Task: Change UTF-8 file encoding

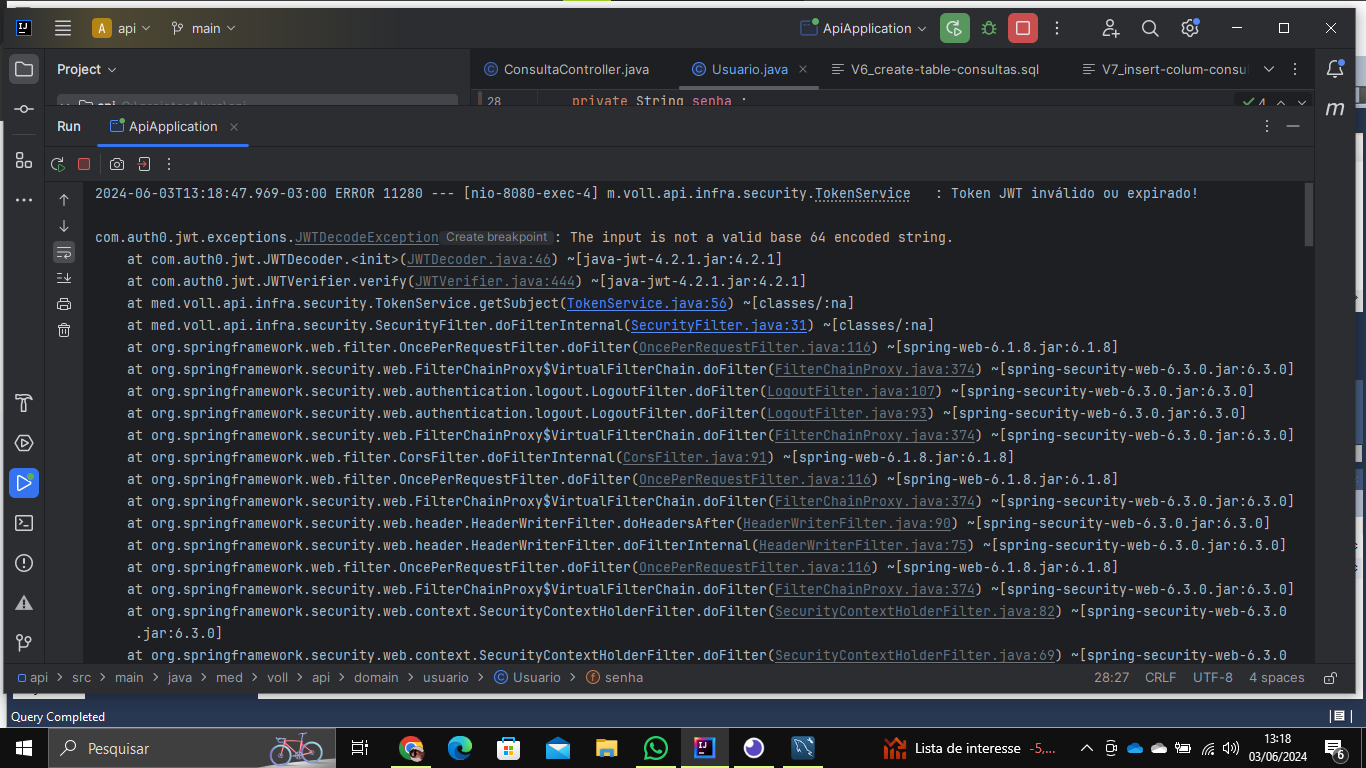Action: tap(1213, 678)
